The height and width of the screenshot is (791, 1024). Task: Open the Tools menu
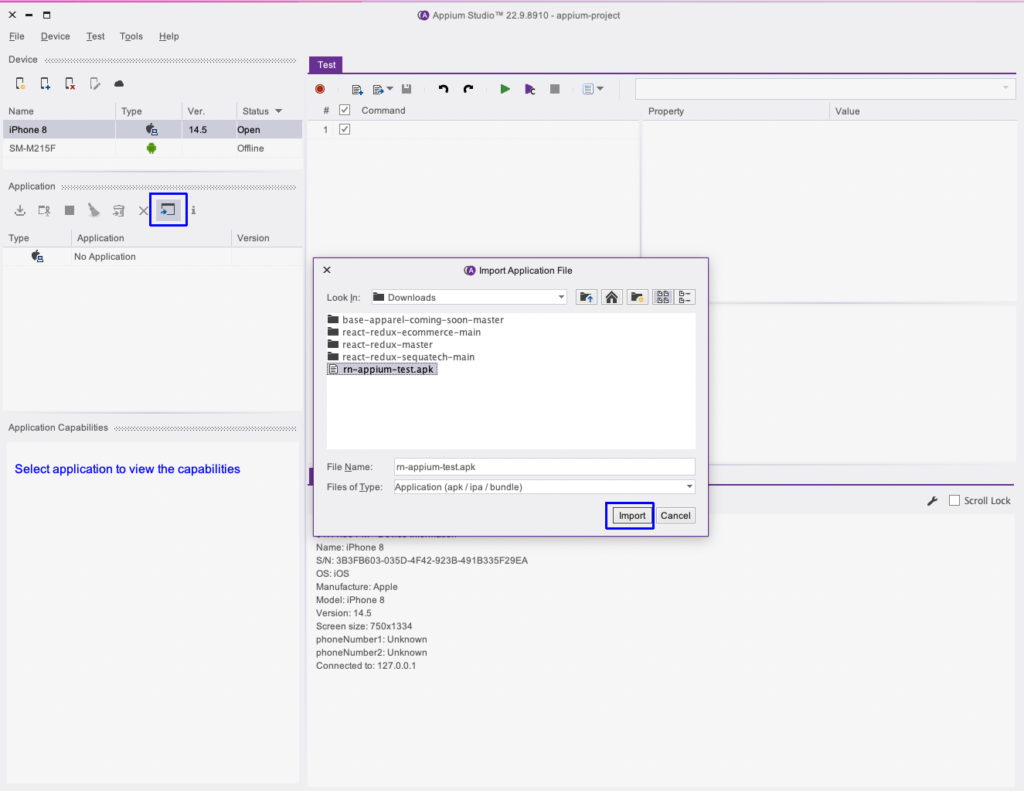click(x=131, y=37)
